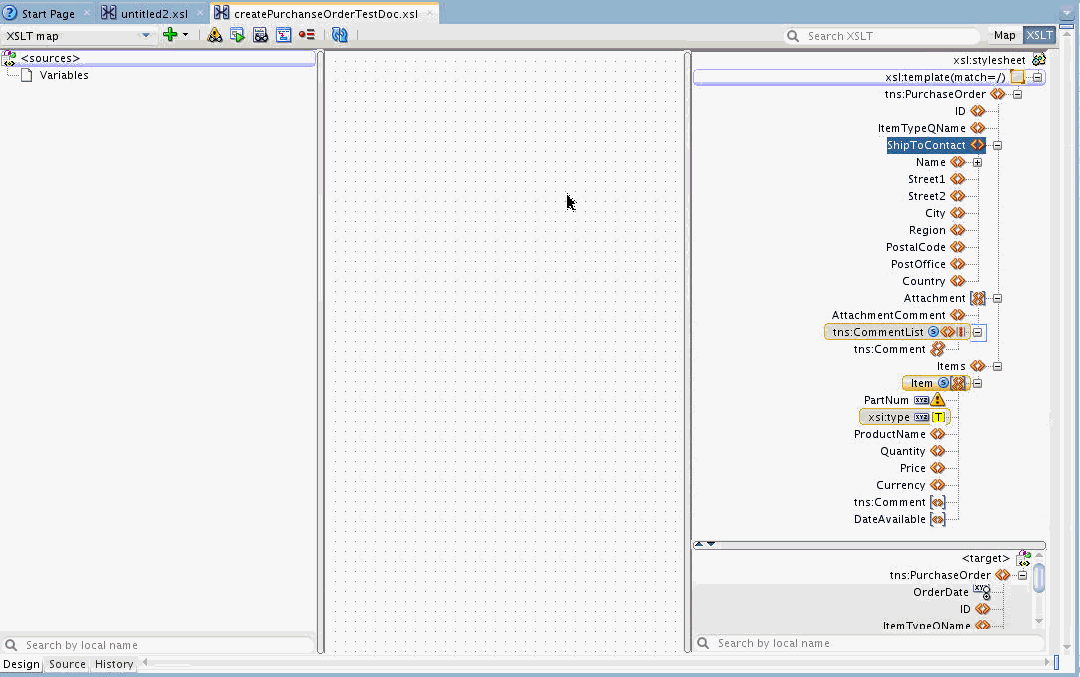Switch to the Source tab
This screenshot has width=1080, height=677.
[67, 664]
